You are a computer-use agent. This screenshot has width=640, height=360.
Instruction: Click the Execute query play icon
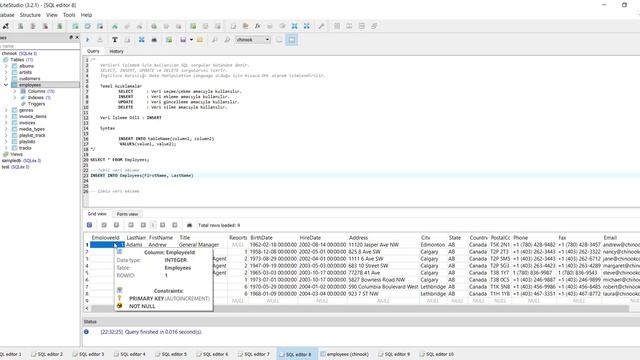pos(88,40)
